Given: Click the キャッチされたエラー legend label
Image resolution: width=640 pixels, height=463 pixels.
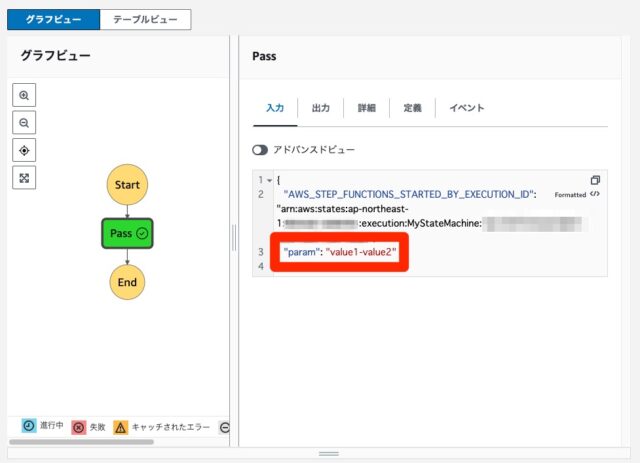Looking at the screenshot, I should pyautogui.click(x=171, y=427).
